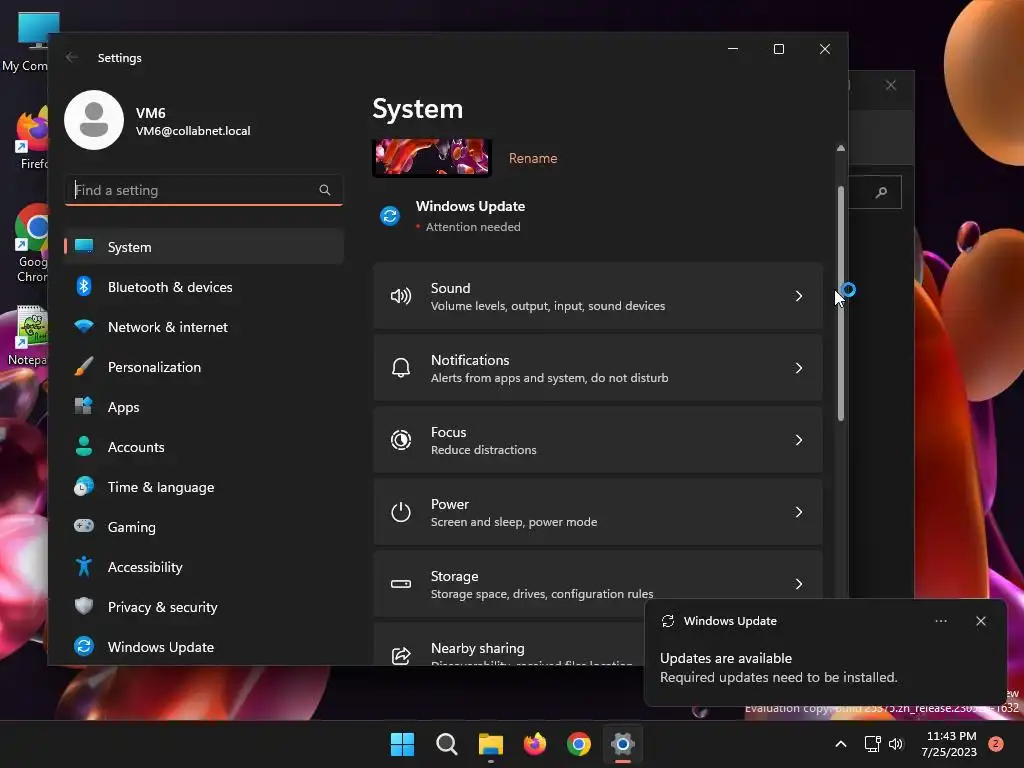The height and width of the screenshot is (768, 1024).
Task: Close the background window
Action: pyautogui.click(x=891, y=85)
